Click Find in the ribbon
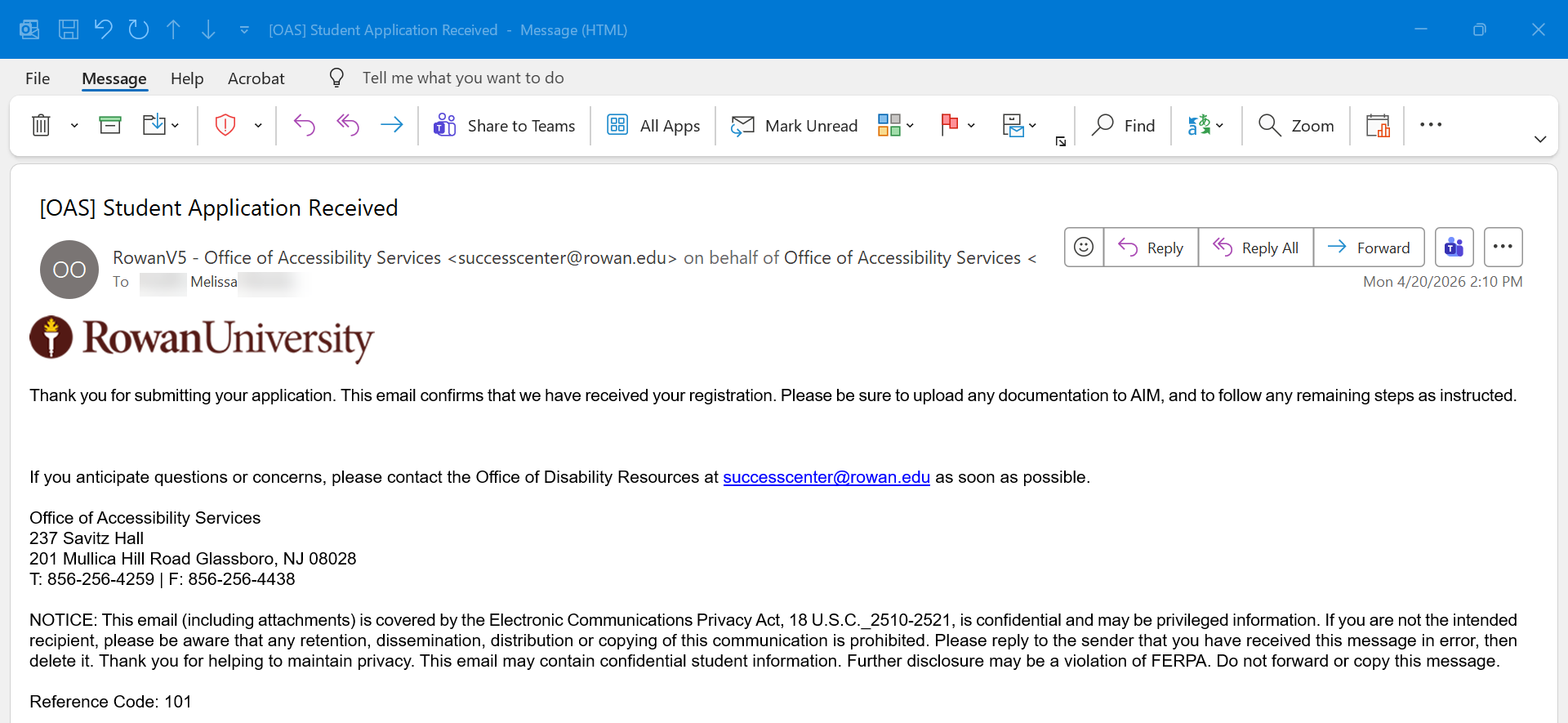1568x723 pixels. click(x=1124, y=125)
